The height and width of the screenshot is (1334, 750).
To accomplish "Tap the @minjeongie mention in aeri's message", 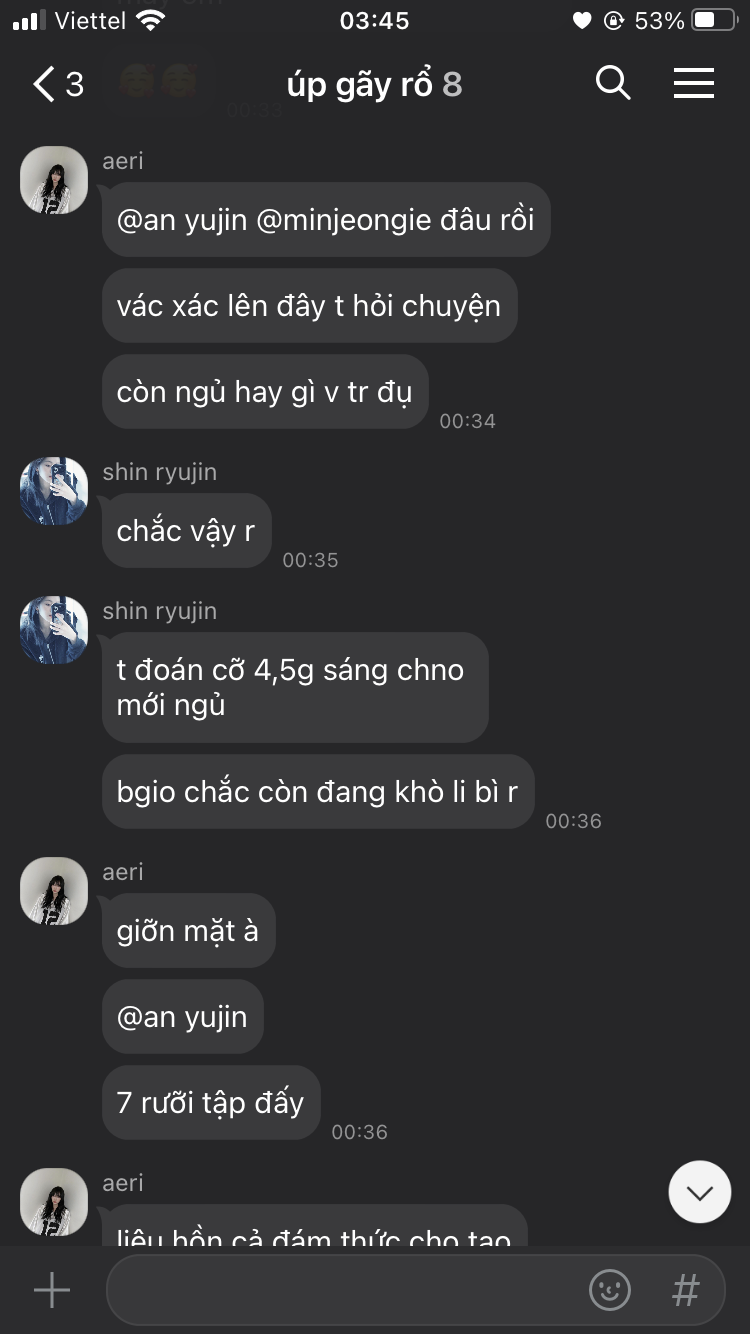I will [347, 219].
